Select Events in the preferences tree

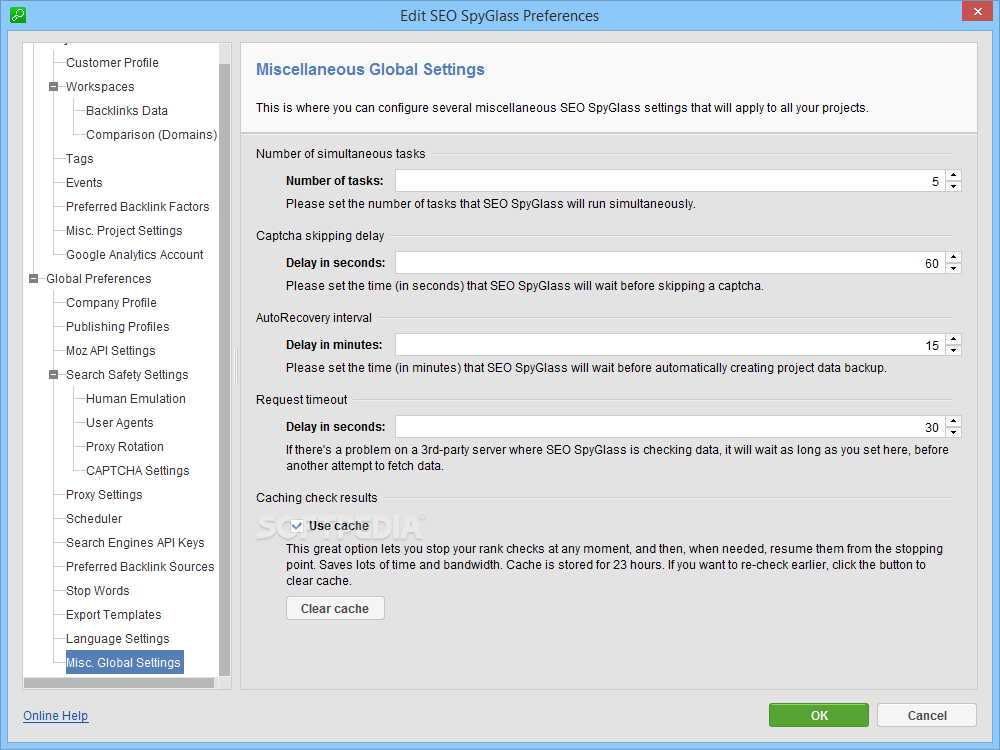coord(84,182)
